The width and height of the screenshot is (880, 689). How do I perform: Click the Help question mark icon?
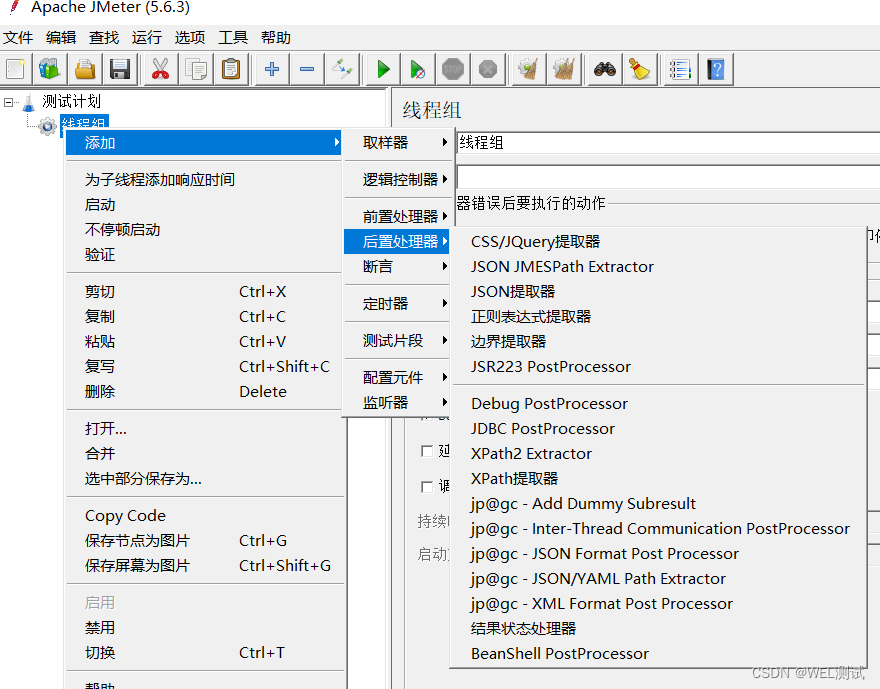point(716,69)
